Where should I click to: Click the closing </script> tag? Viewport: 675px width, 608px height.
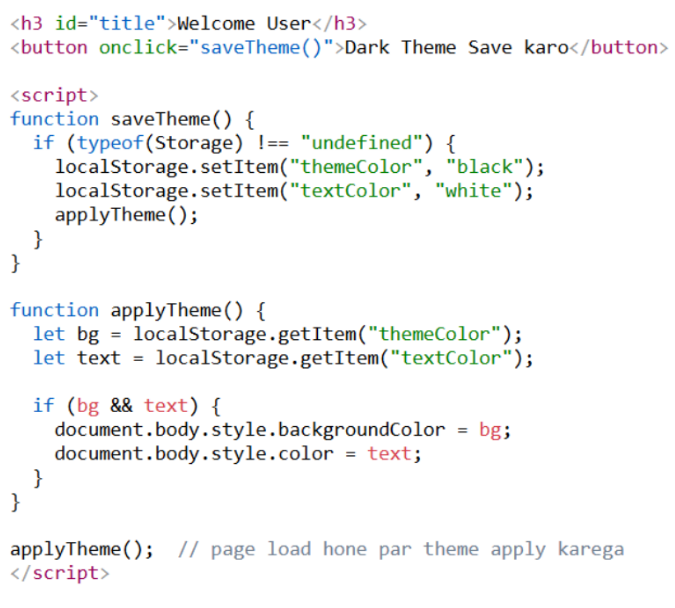point(60,573)
